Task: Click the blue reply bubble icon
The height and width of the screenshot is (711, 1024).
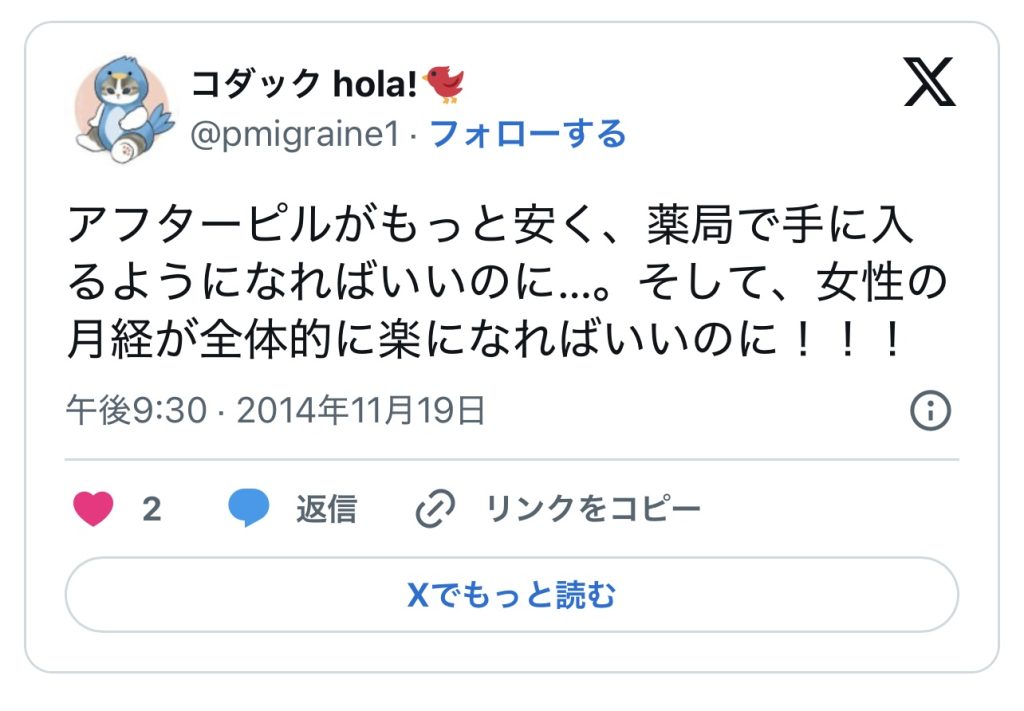Action: [x=248, y=509]
